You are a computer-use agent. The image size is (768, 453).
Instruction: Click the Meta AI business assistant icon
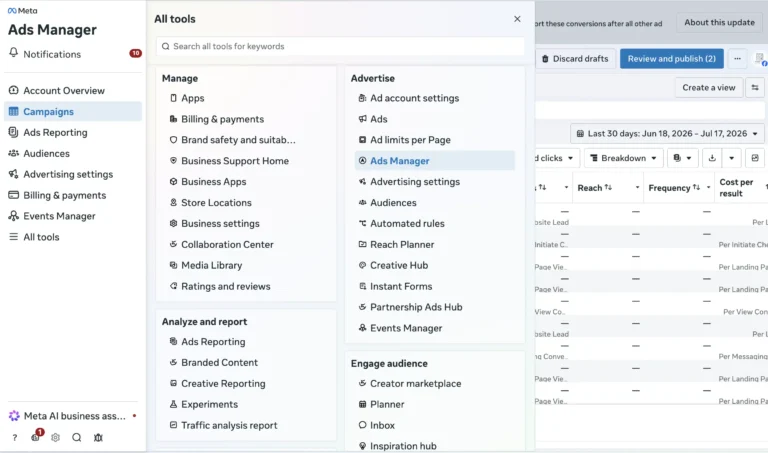click(x=14, y=416)
